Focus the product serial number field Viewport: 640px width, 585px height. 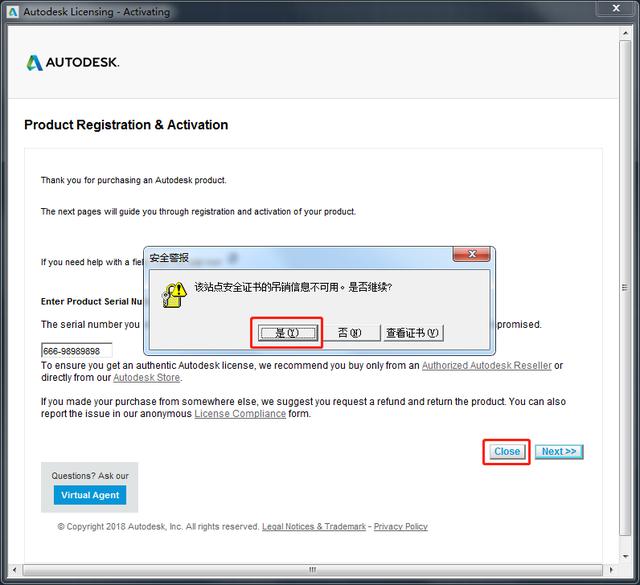[77, 351]
